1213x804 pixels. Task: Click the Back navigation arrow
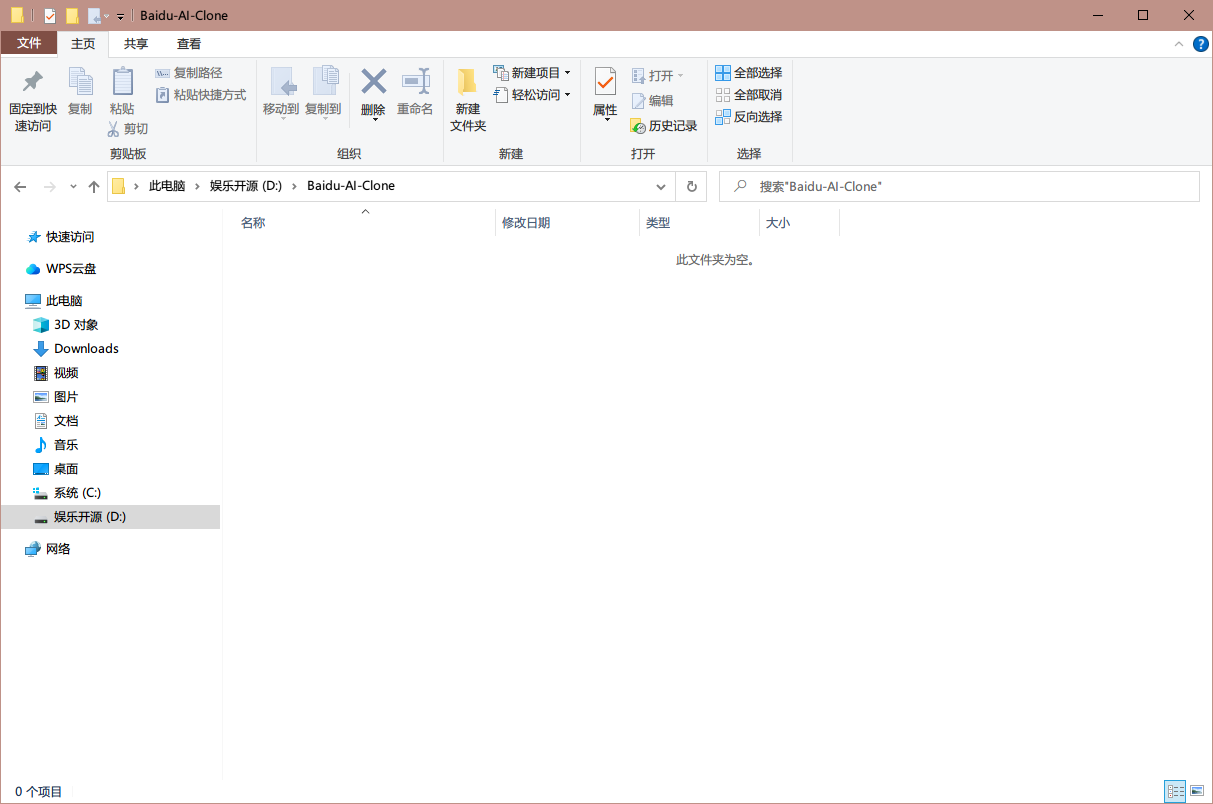coord(20,187)
